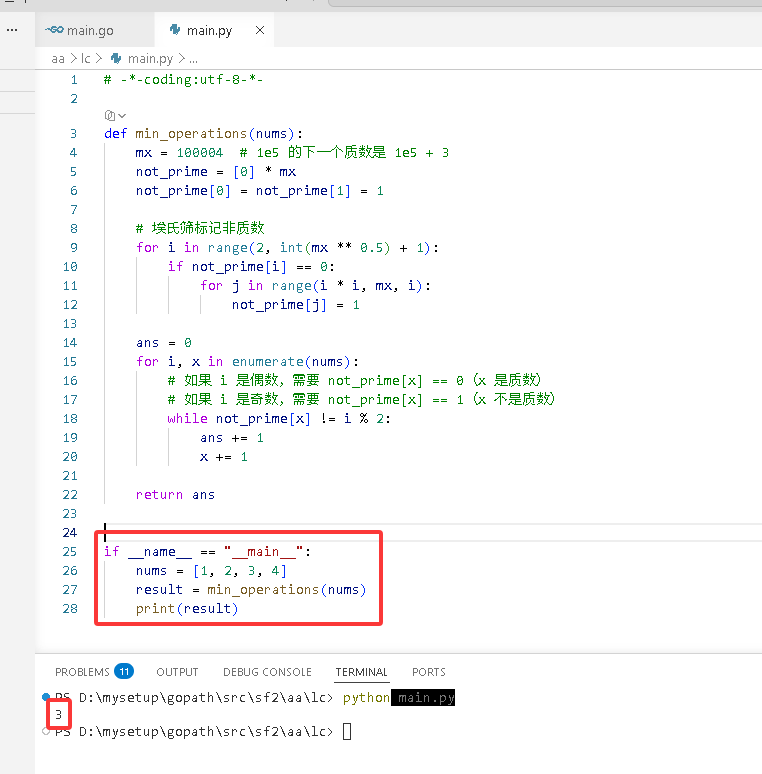
Task: Click the 'def min_operations(nums):' line
Action: click(x=203, y=134)
